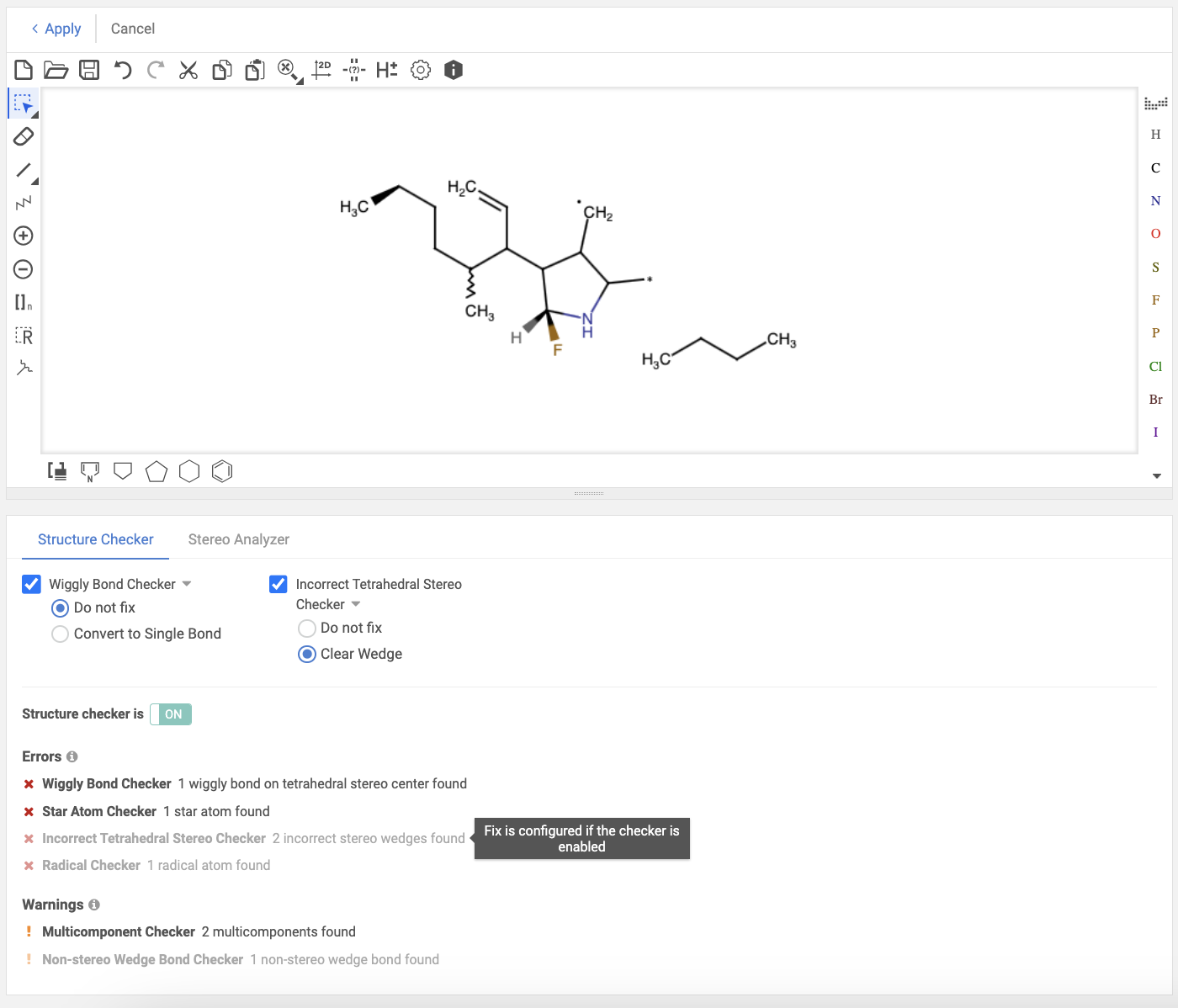The height and width of the screenshot is (1008, 1178).
Task: Expand the Wiggly Bond Checker dropdown arrow
Action: 187,584
